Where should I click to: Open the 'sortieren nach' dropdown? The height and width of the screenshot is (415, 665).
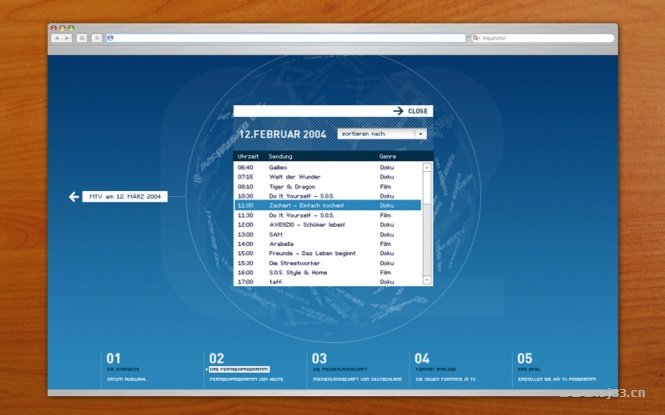[x=376, y=133]
